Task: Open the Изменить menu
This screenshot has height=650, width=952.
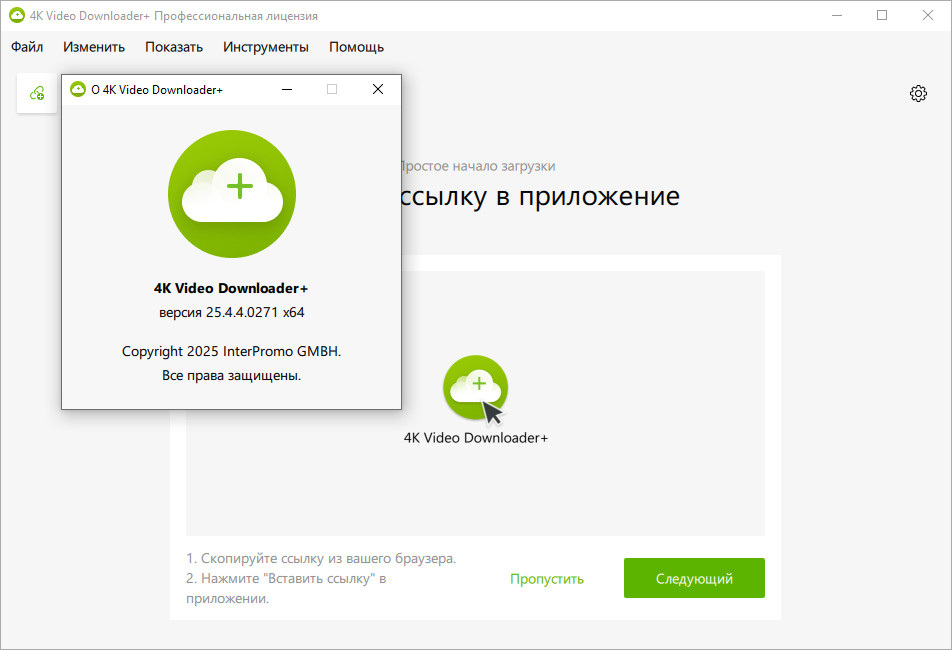Action: [94, 47]
